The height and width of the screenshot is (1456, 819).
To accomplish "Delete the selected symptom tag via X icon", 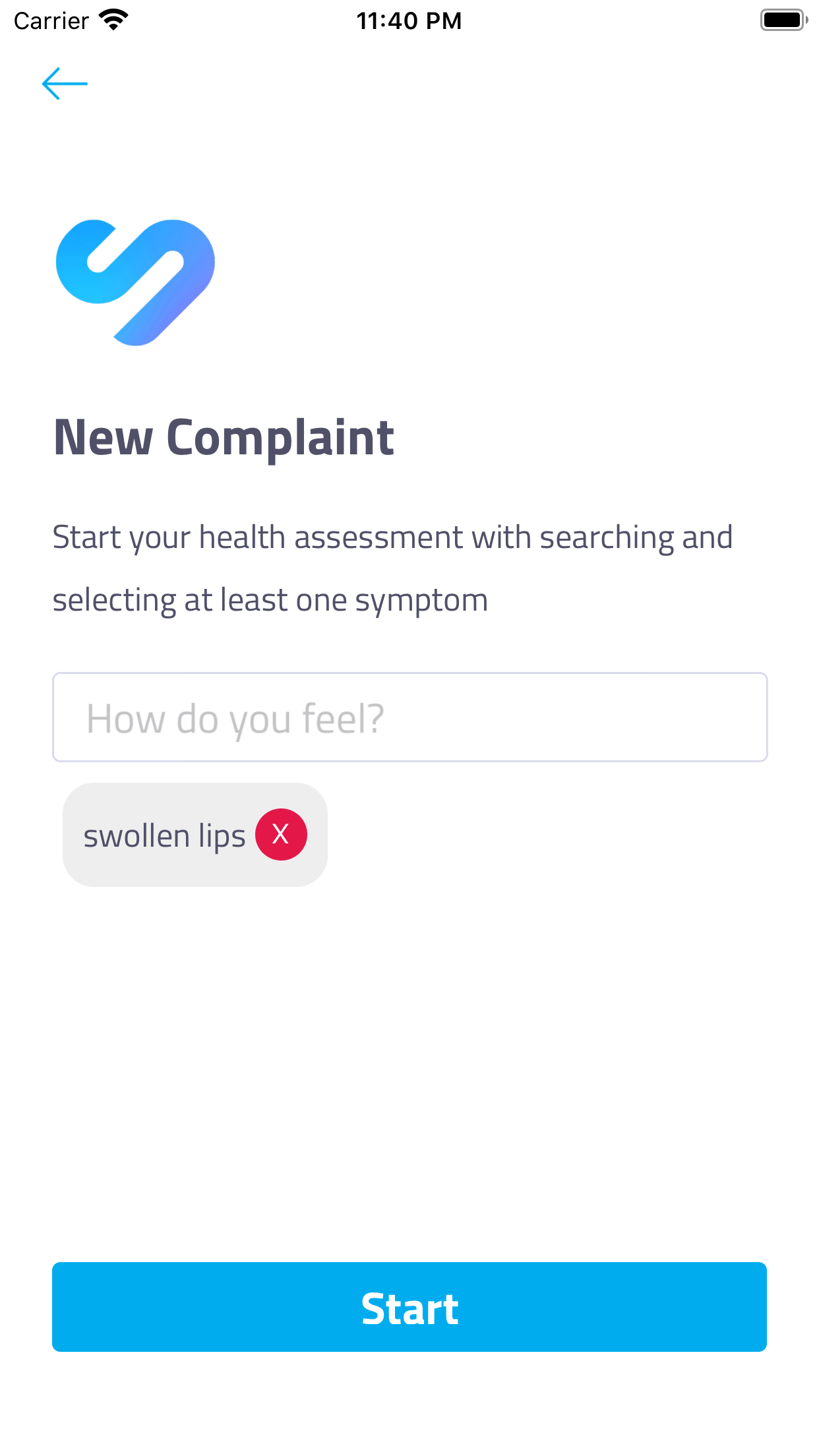I will coord(281,834).
